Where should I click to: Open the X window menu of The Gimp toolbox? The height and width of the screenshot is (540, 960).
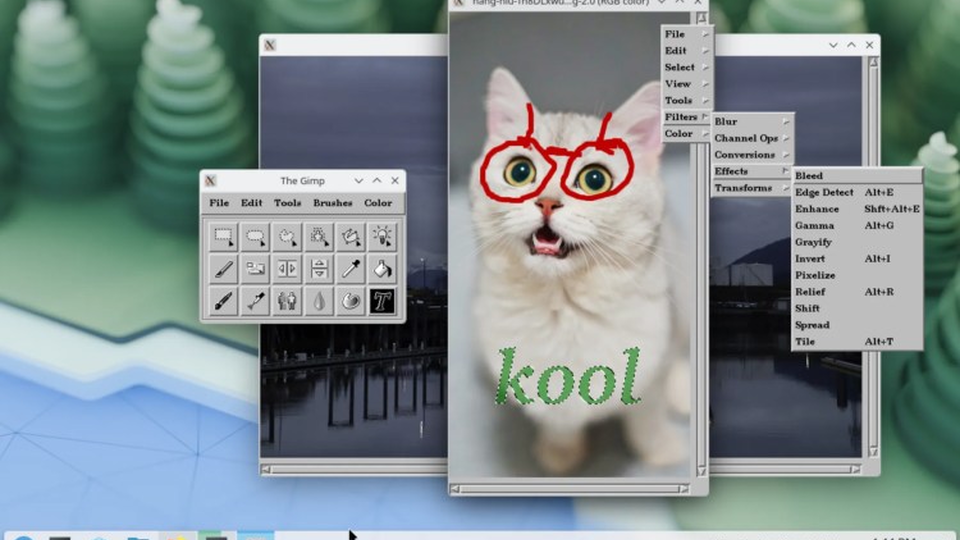click(211, 181)
